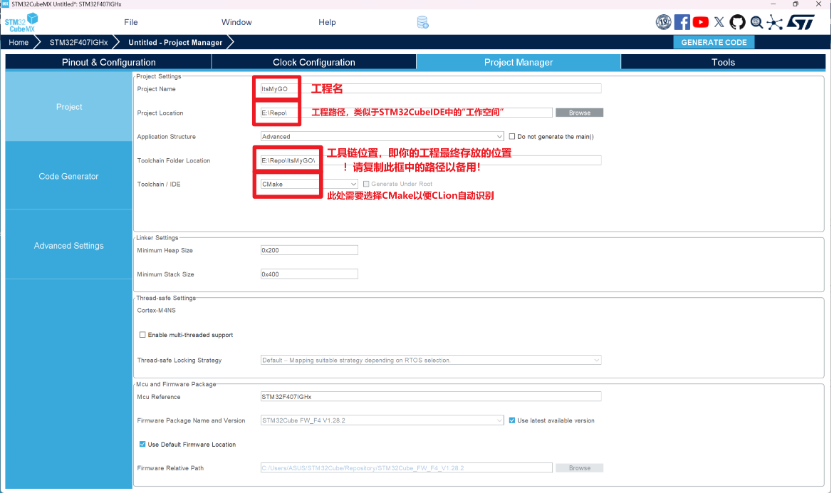The height and width of the screenshot is (493, 831).
Task: Open Firmware Package Name and Version dropdown
Action: (x=382, y=420)
